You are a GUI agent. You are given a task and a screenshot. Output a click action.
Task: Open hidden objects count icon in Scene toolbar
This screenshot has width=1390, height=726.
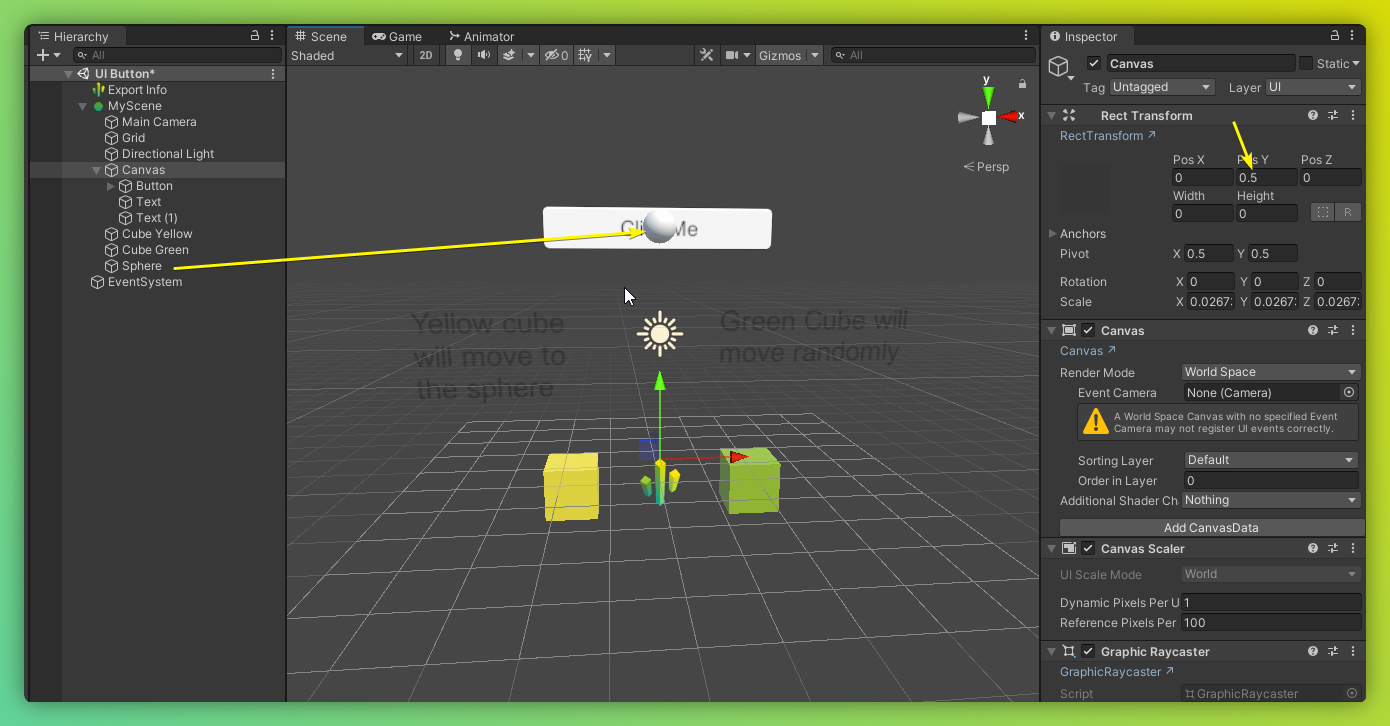(x=552, y=55)
